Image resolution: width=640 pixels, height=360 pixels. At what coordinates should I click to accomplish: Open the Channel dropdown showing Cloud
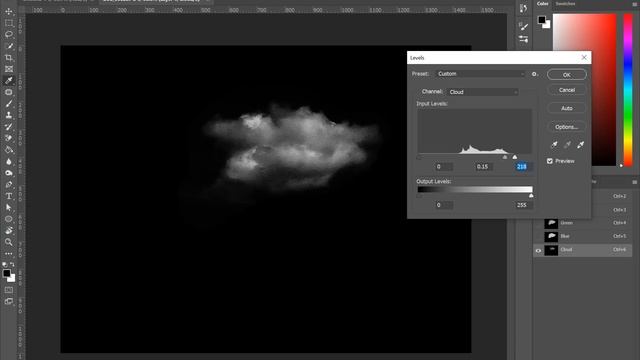point(483,92)
